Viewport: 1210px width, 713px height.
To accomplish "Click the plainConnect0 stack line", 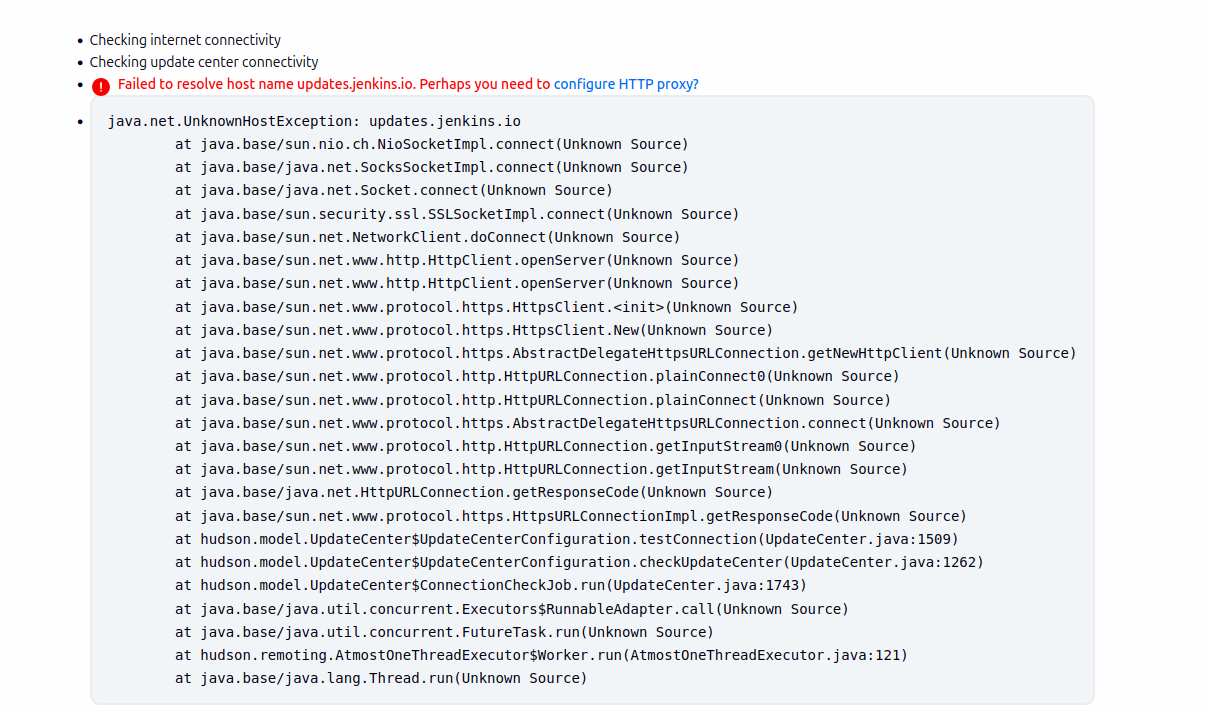I will pyautogui.click(x=537, y=376).
